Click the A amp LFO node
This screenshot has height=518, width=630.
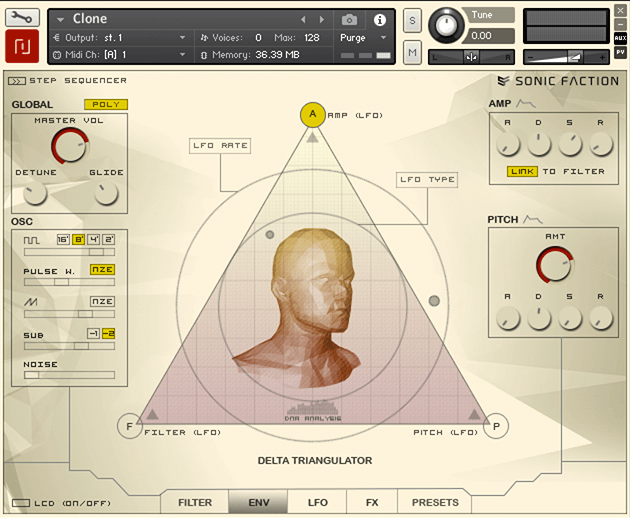[312, 114]
